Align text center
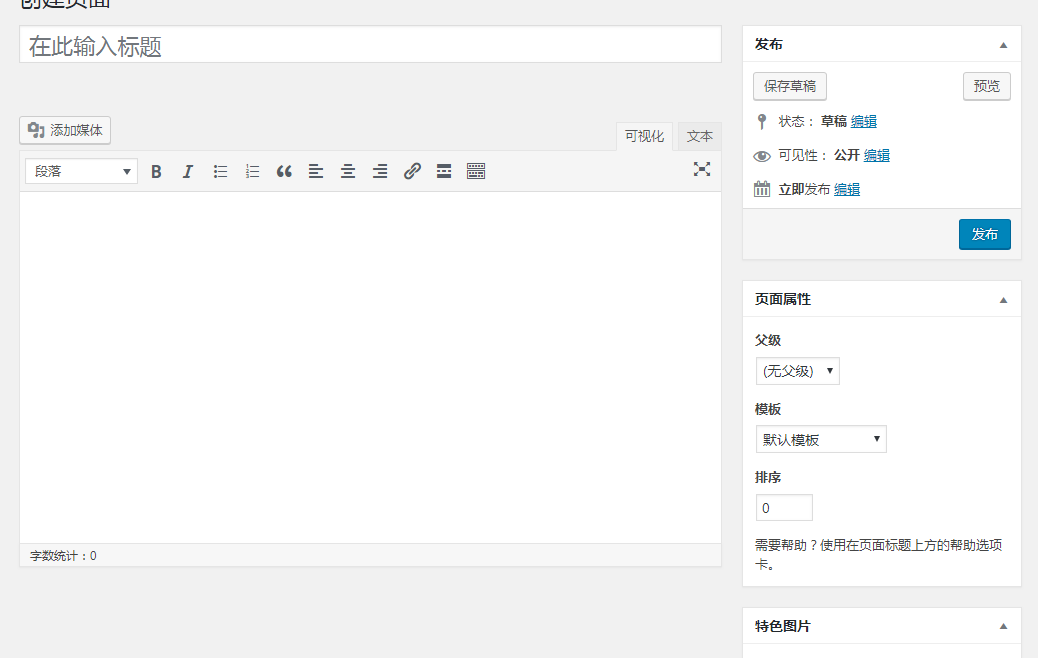 coord(348,171)
